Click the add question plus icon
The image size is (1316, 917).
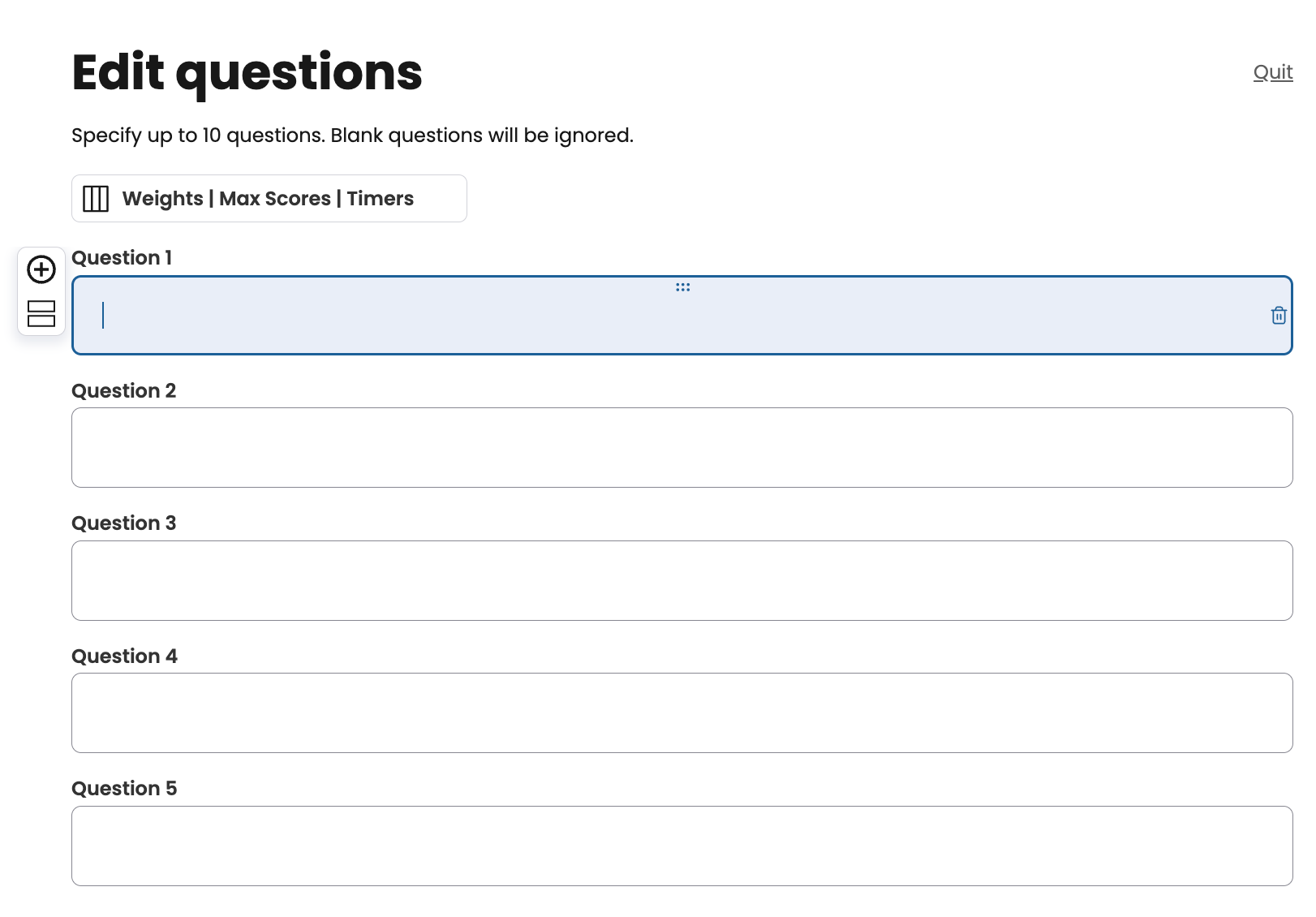click(41, 269)
